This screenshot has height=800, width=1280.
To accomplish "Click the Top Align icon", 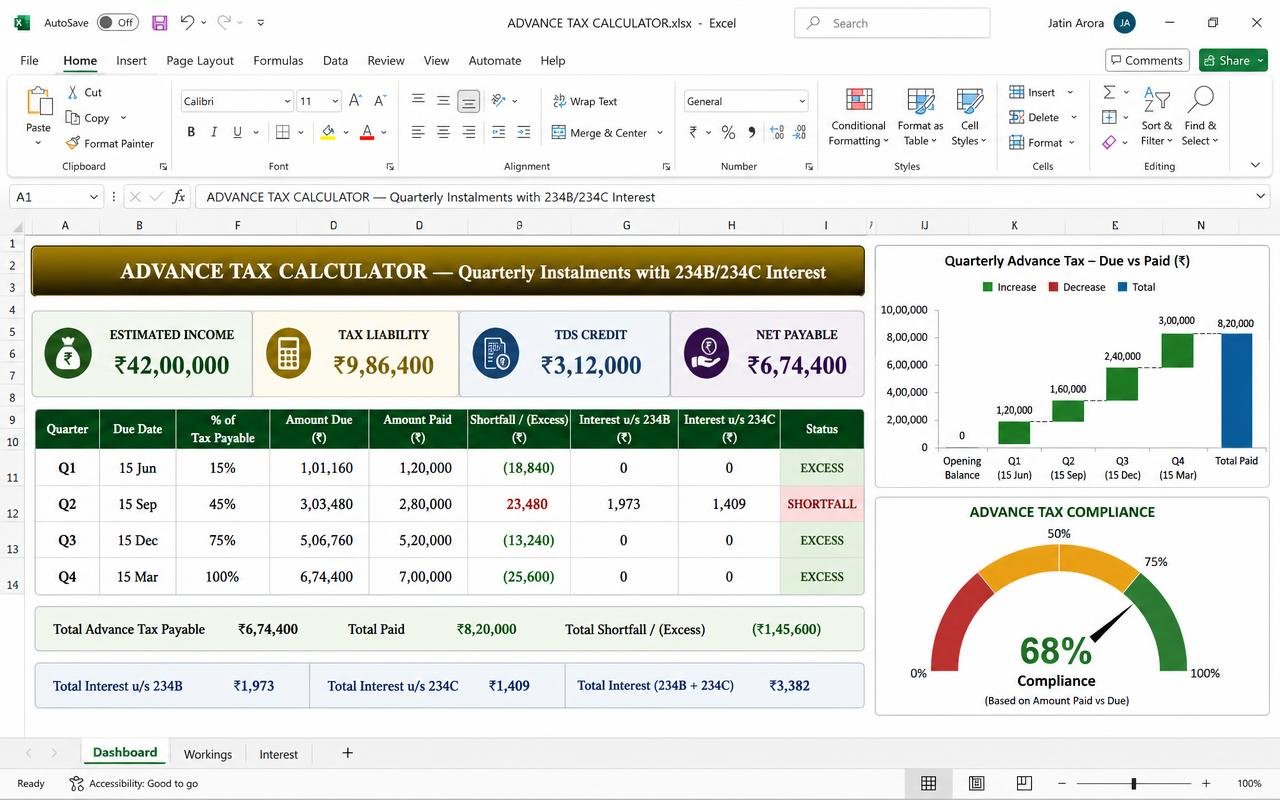I will click(x=418, y=100).
